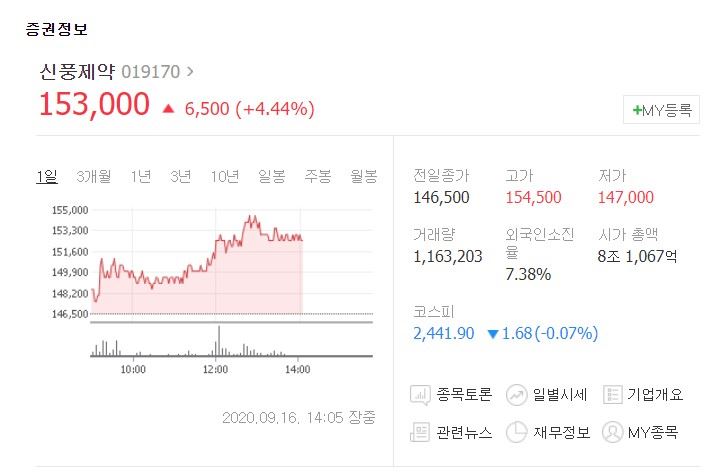Click the red up-triangle price indicator
This screenshot has height=472, width=705.
168,108
